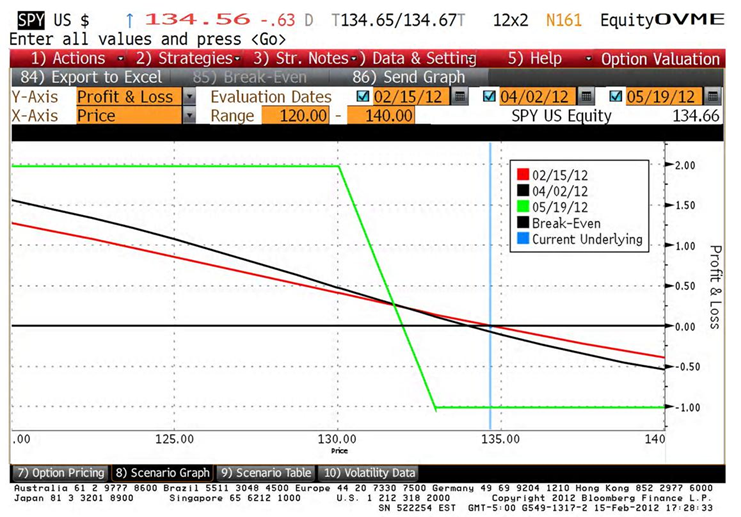The image size is (741, 517).
Task: Click the black Break-Even legend swatch
Action: pos(523,222)
